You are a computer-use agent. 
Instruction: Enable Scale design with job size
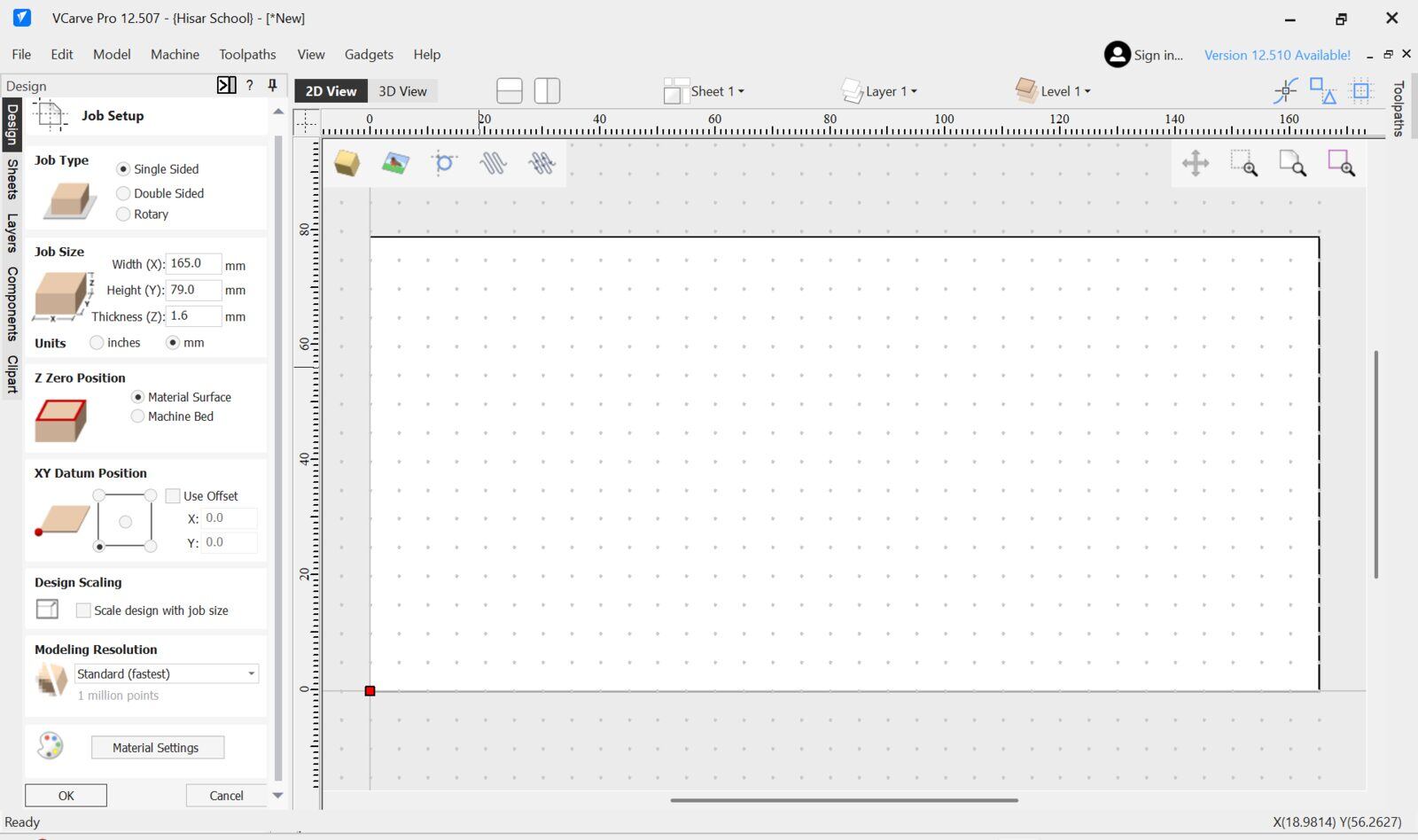coord(83,611)
